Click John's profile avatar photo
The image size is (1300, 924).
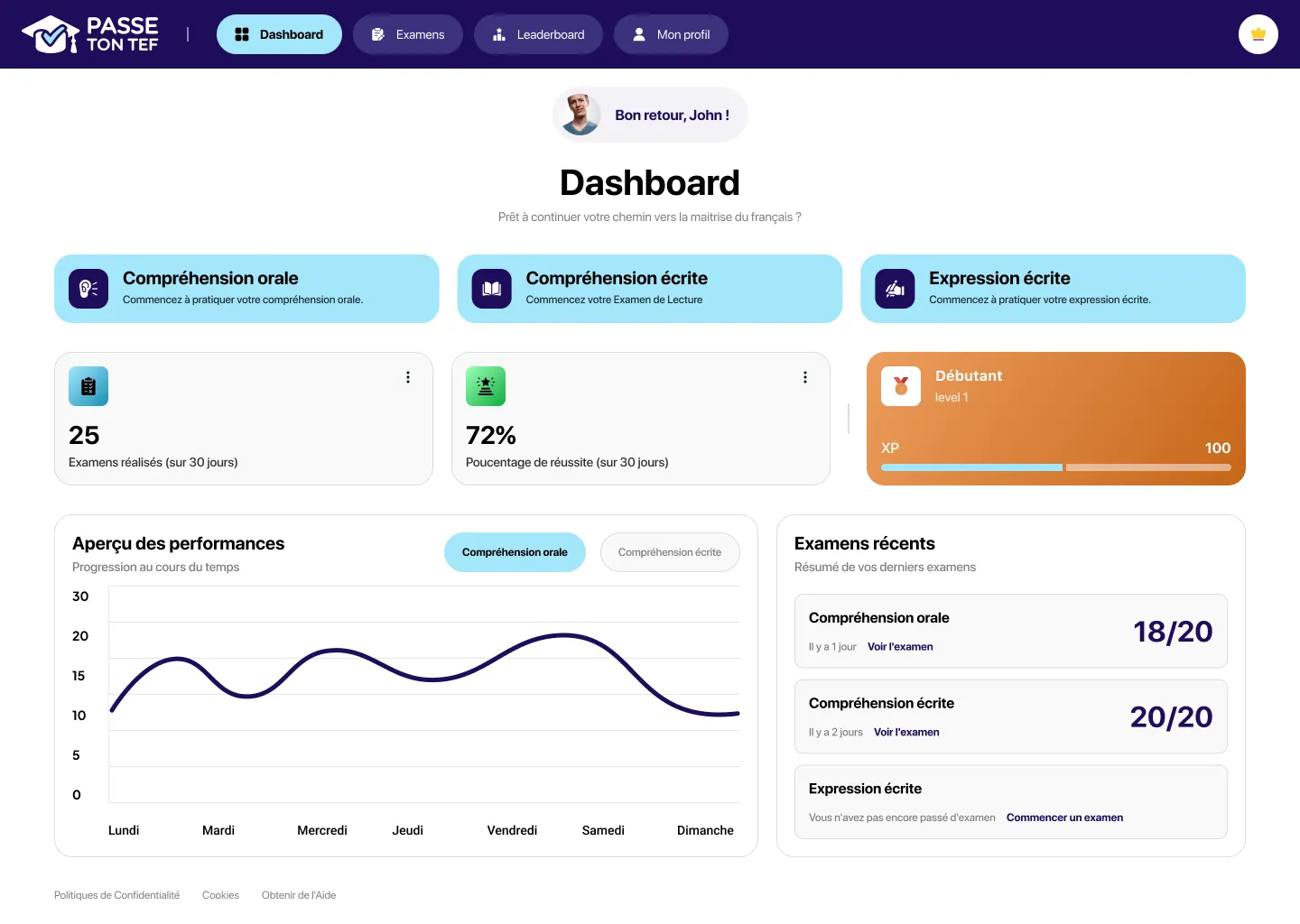pyautogui.click(x=580, y=115)
